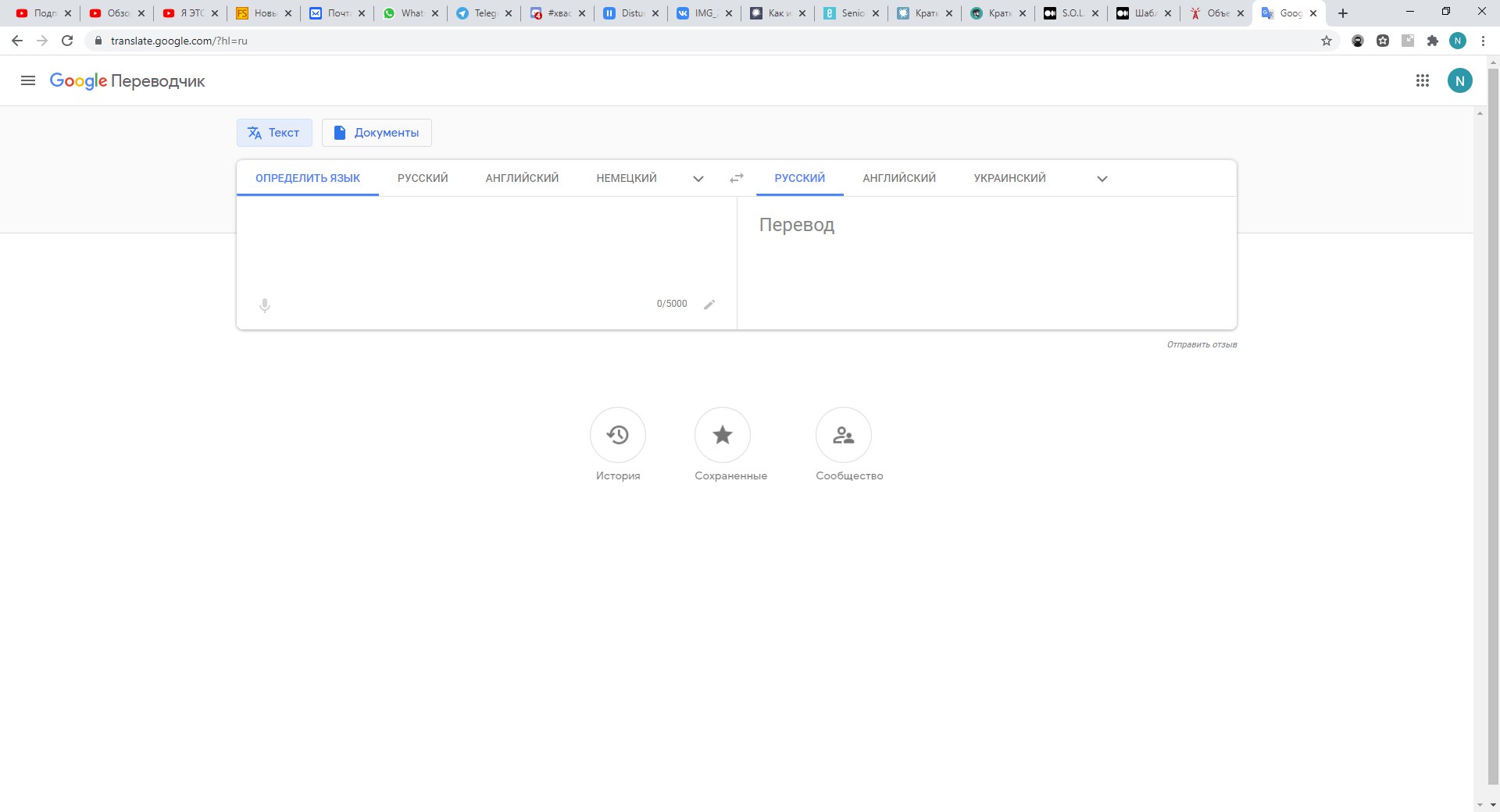Open Сохраненные translations
This screenshot has height=812, width=1500.
click(730, 443)
